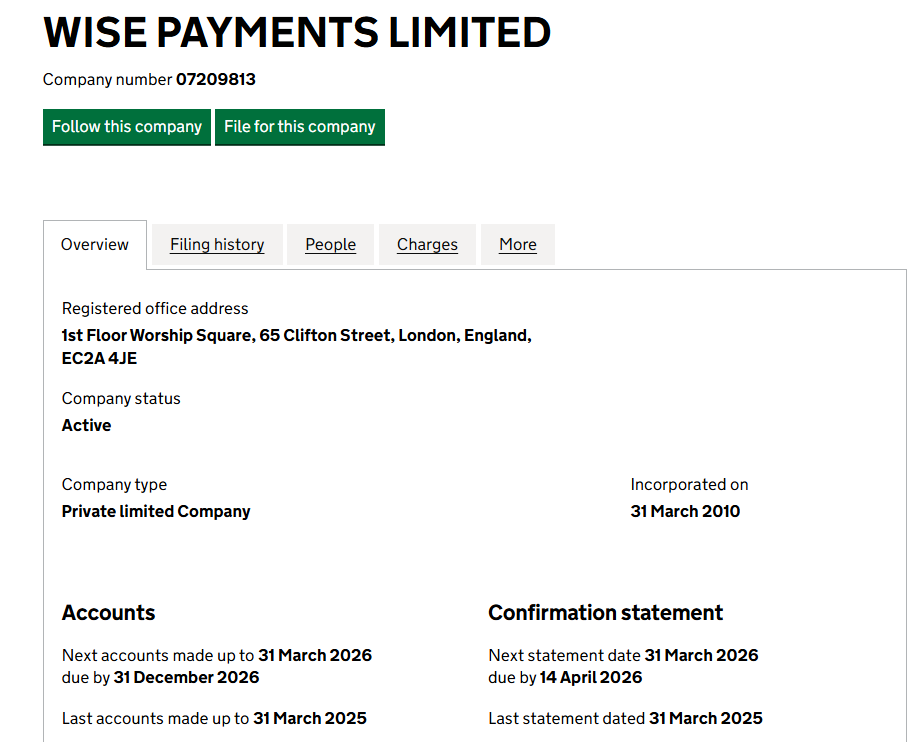Click the Company type label
This screenshot has width=916, height=742.
(x=114, y=484)
